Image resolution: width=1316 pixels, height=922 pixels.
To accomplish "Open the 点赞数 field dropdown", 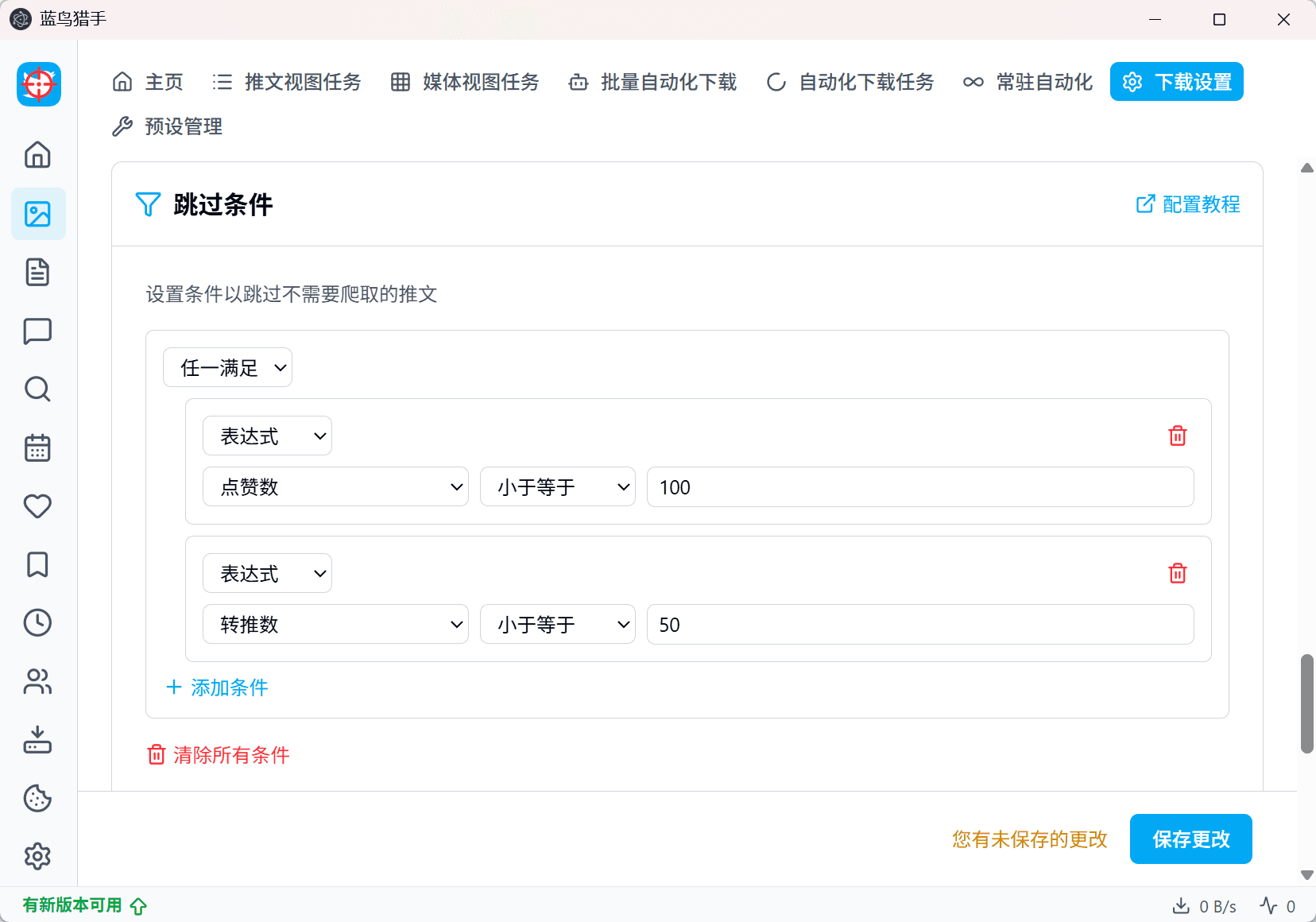I will 335,486.
